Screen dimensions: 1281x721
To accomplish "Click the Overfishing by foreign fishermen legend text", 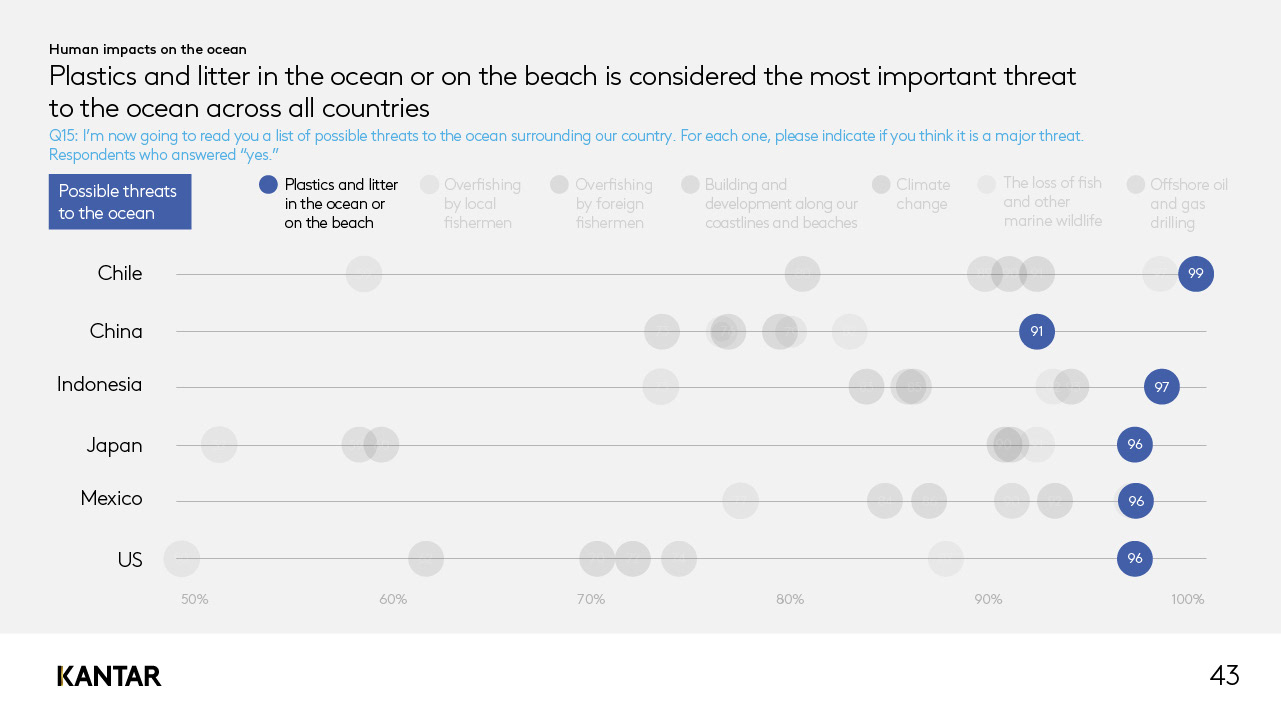I will coord(614,203).
